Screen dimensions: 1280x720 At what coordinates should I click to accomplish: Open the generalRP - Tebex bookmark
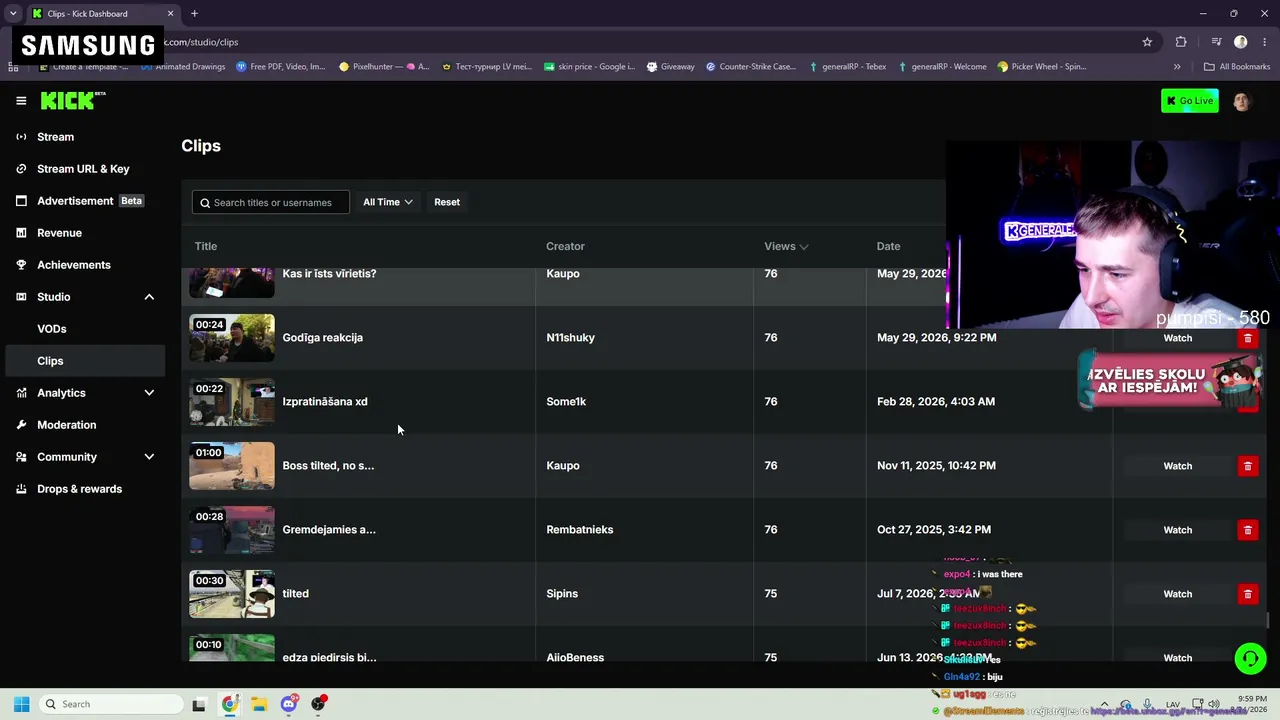(848, 67)
